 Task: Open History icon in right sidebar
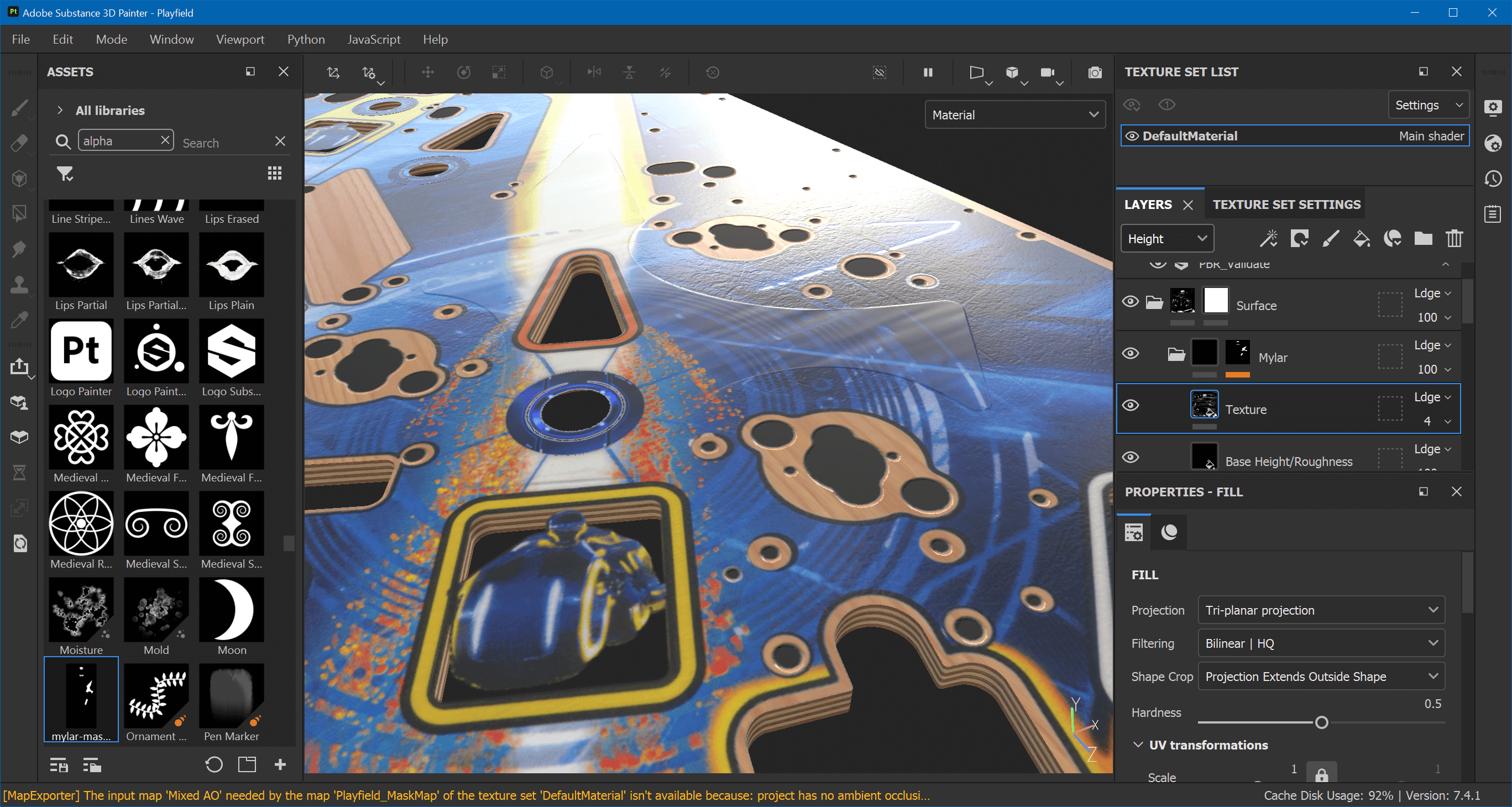tap(1493, 179)
